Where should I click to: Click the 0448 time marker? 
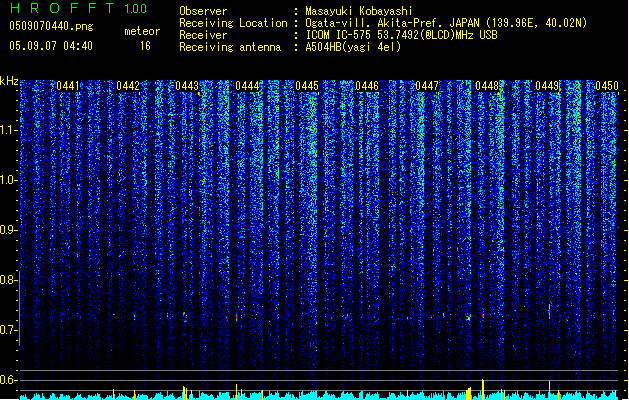pyautogui.click(x=487, y=86)
